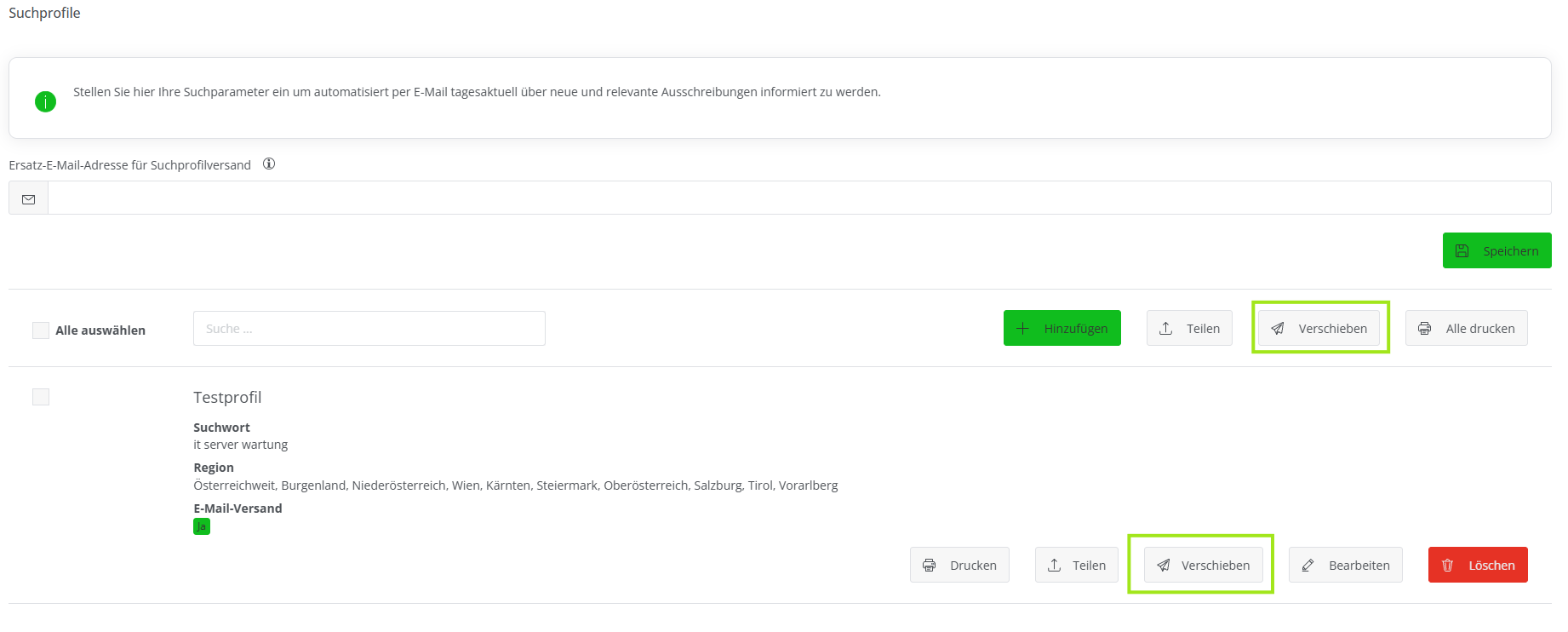Share Testprofil with its Teilen button
The width and height of the screenshot is (1568, 632).
point(1077,566)
